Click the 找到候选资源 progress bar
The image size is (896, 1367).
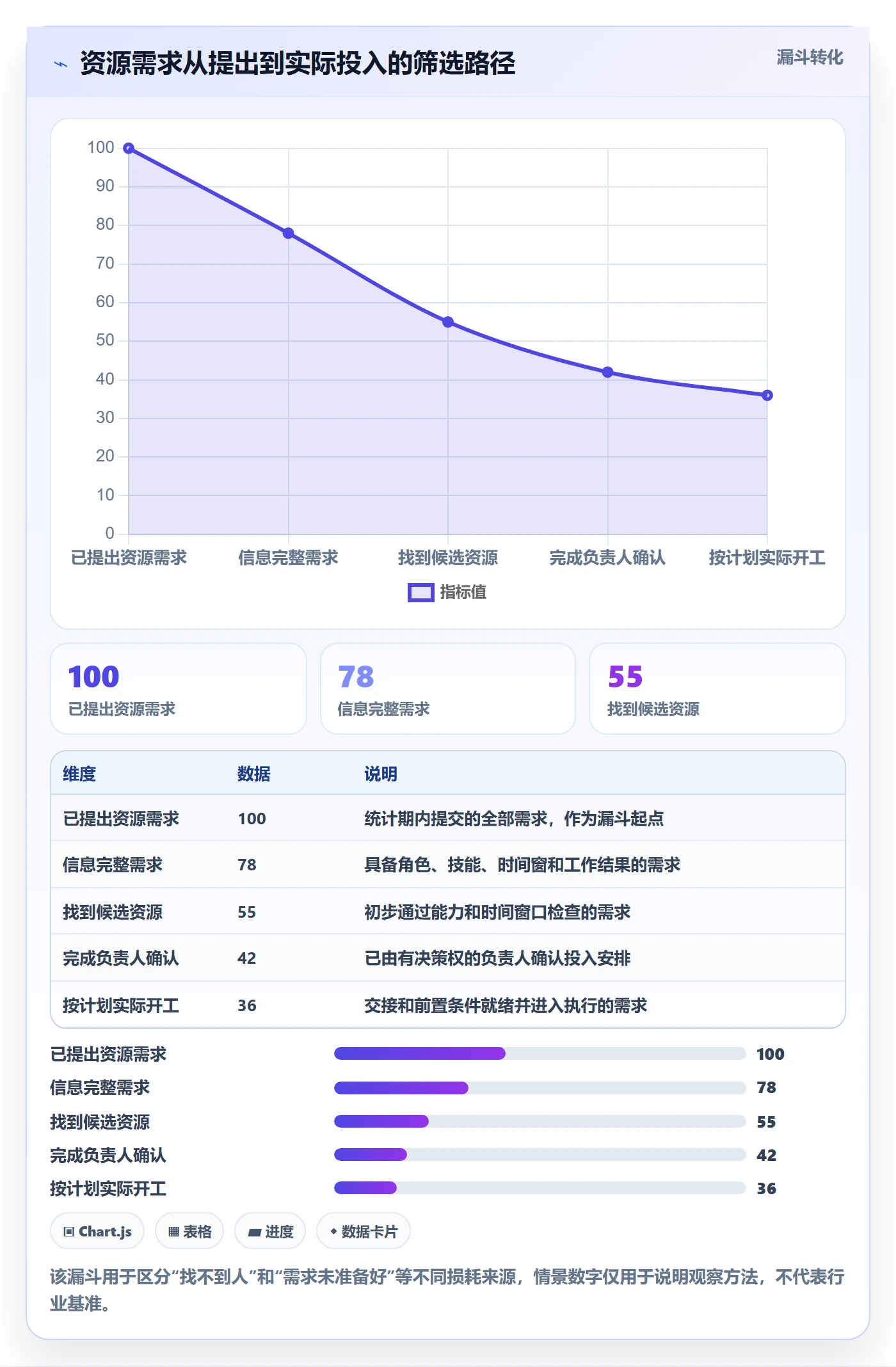click(540, 1121)
